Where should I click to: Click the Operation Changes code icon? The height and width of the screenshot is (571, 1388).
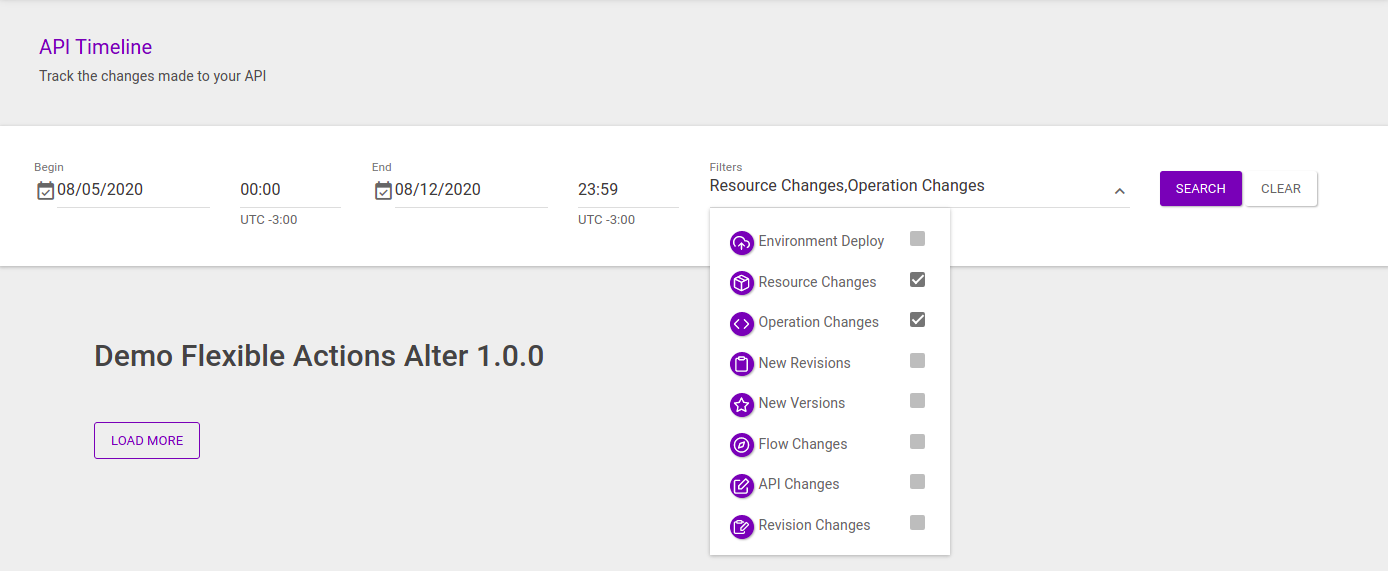(x=741, y=324)
